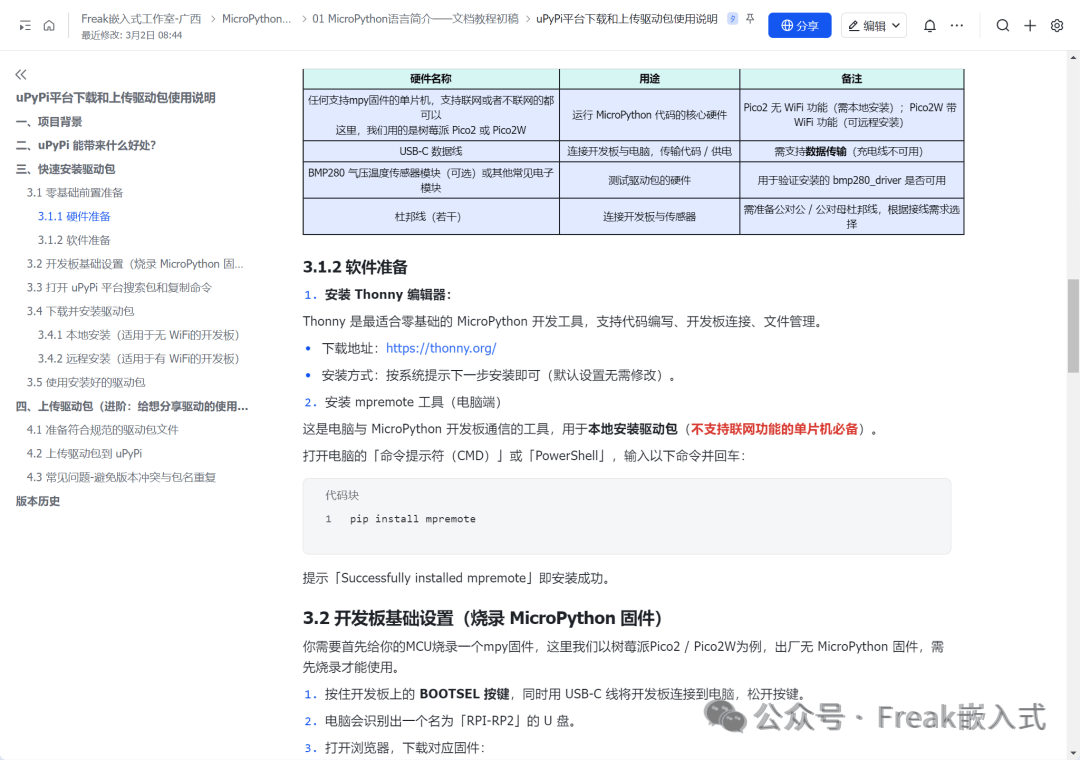Click the vertical page scrollbar thumb
Image resolution: width=1080 pixels, height=760 pixels.
coord(1073,325)
